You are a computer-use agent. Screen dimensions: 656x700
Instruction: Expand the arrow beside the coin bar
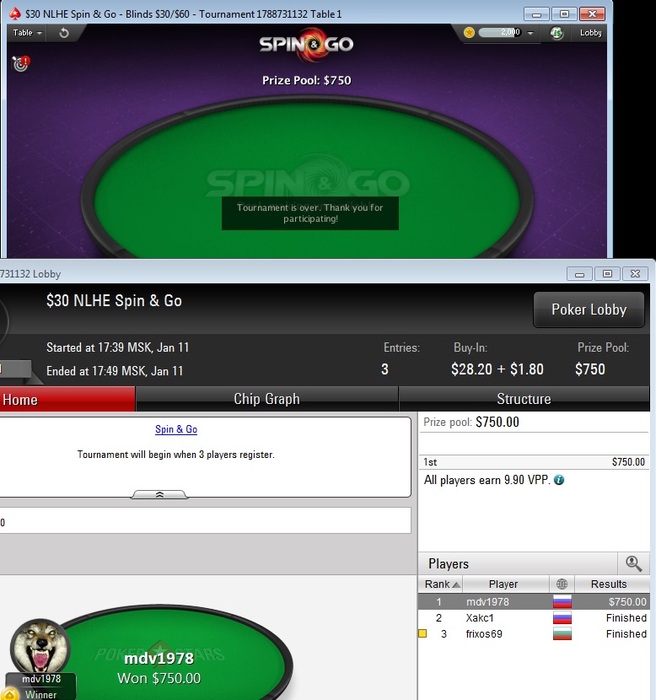tap(530, 33)
